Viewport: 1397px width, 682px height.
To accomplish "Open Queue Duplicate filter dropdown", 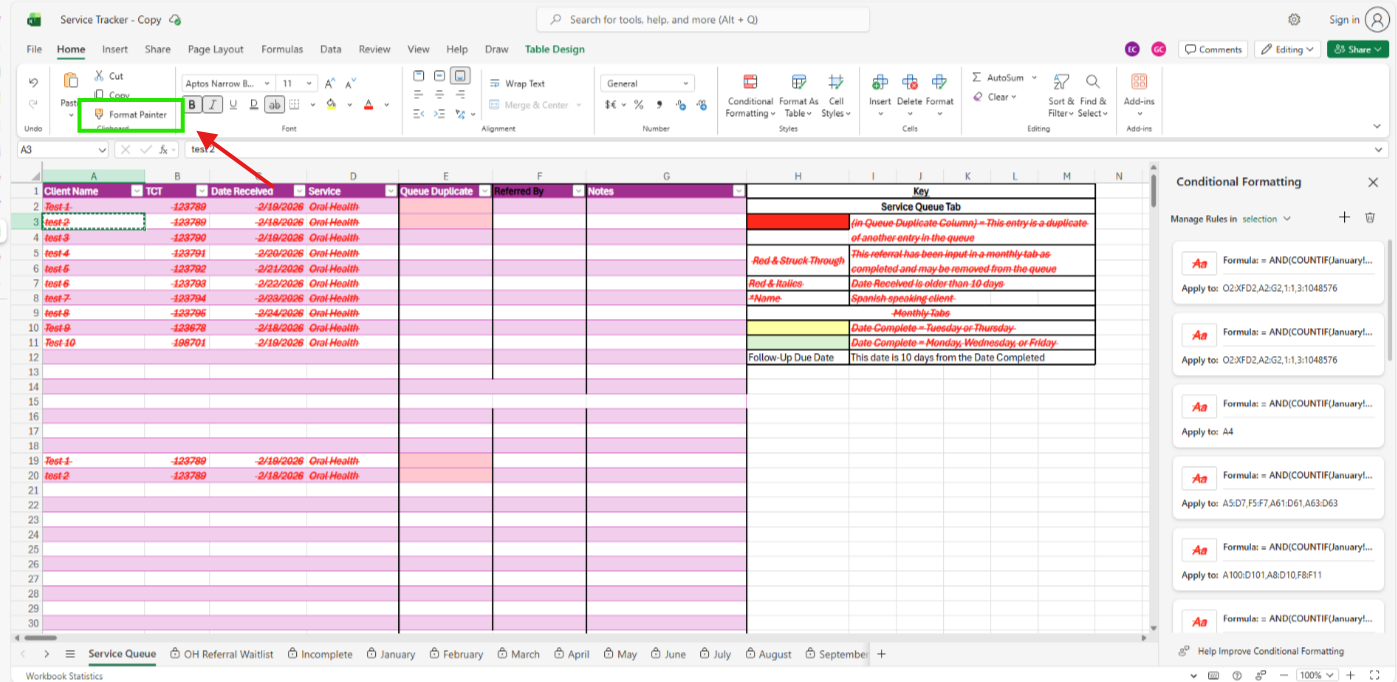I will 485,191.
